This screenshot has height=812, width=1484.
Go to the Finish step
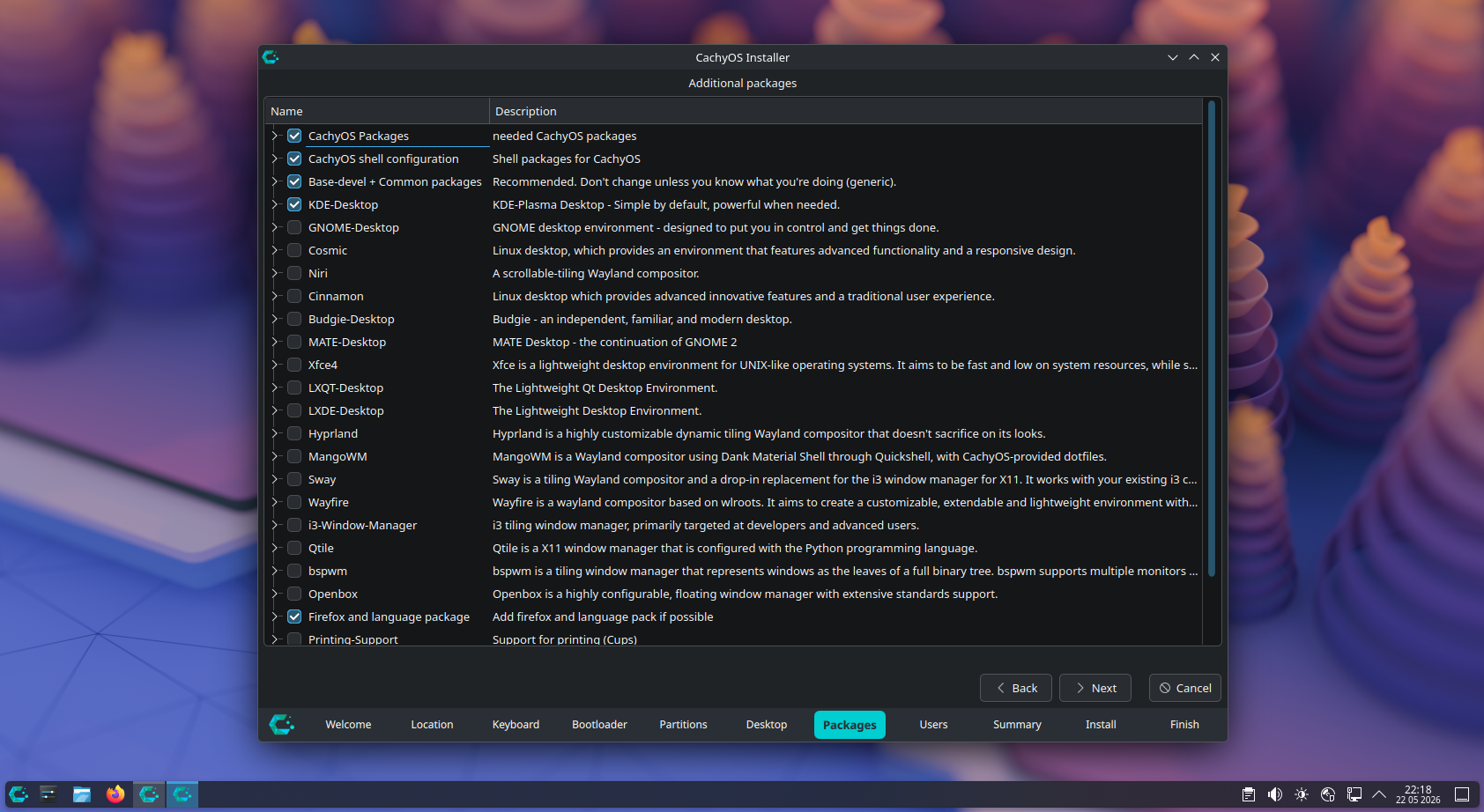[1184, 725]
